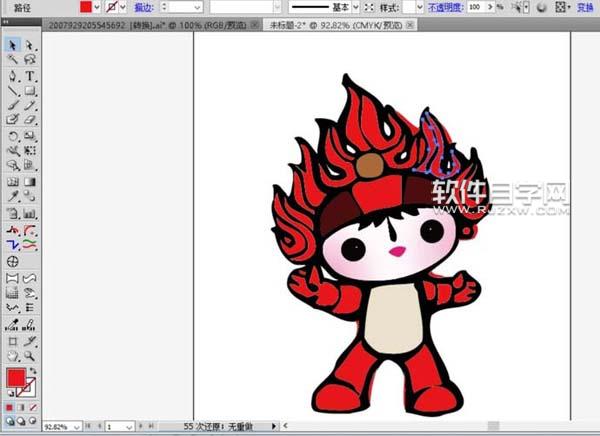Open the artboard number dropdown
The image size is (600, 436).
click(130, 426)
